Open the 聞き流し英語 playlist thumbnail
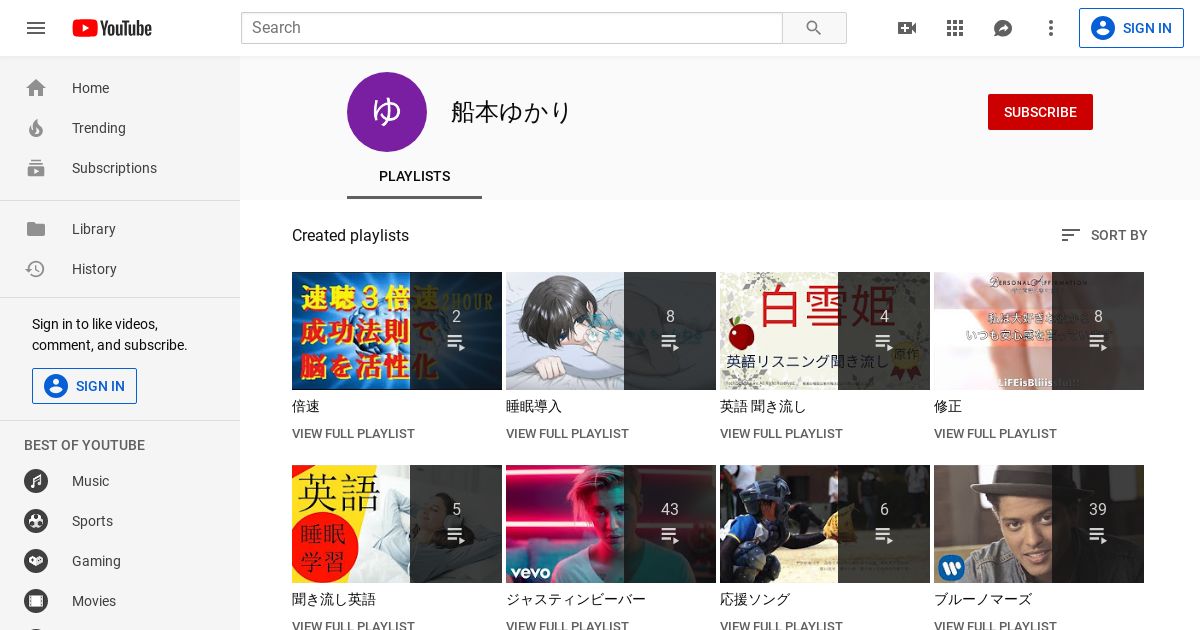This screenshot has height=630, width=1200. point(397,524)
